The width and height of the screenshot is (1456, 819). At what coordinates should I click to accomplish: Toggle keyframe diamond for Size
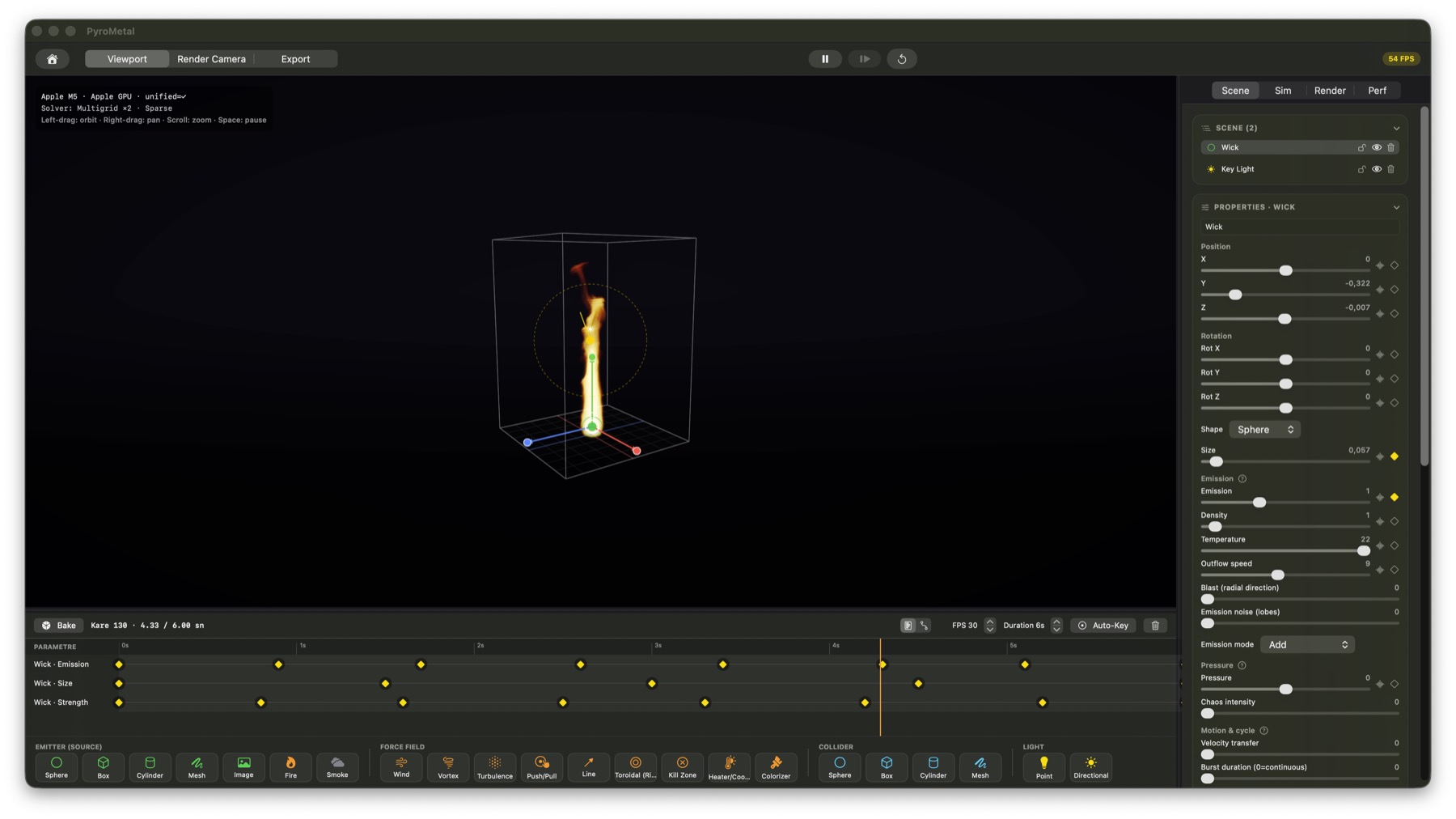point(1395,456)
